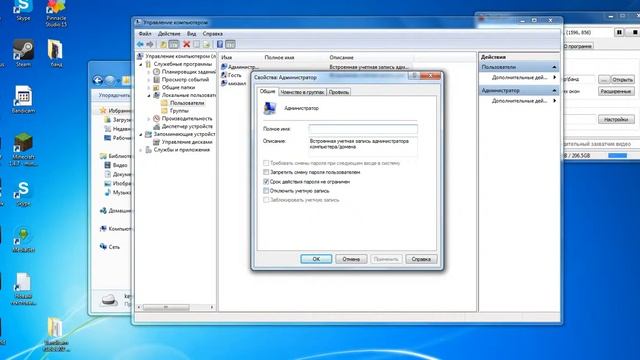The height and width of the screenshot is (360, 640).
Task: Click the Export list toolbar icon
Action: pos(207,44)
